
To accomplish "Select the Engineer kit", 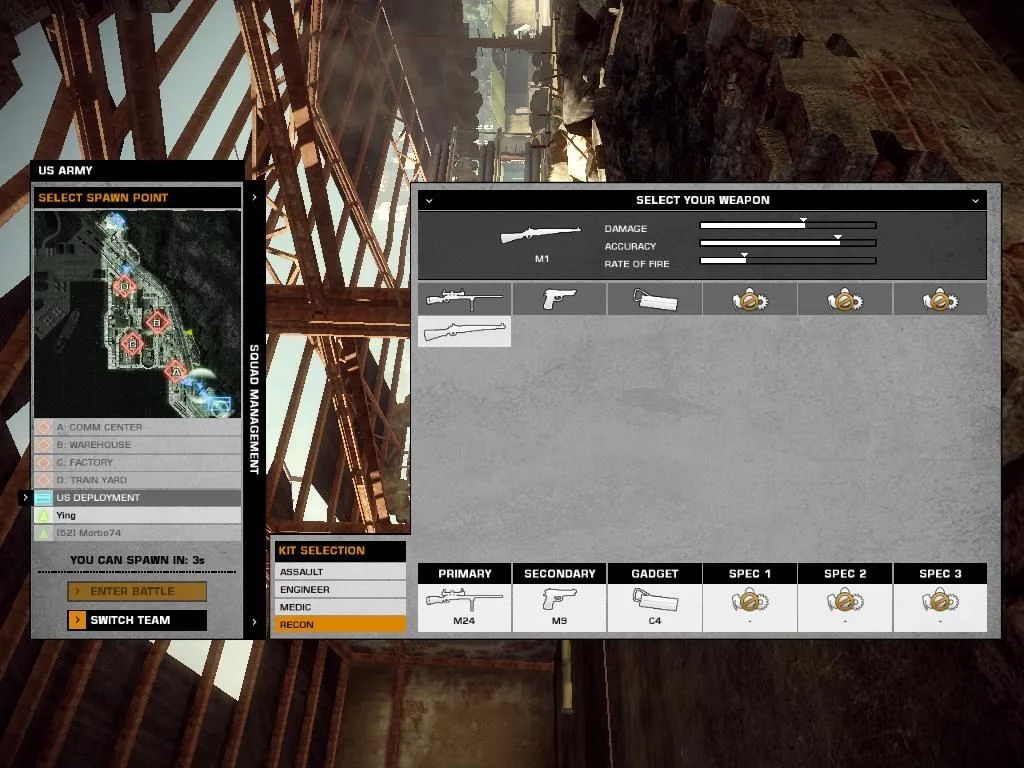I will click(x=340, y=589).
